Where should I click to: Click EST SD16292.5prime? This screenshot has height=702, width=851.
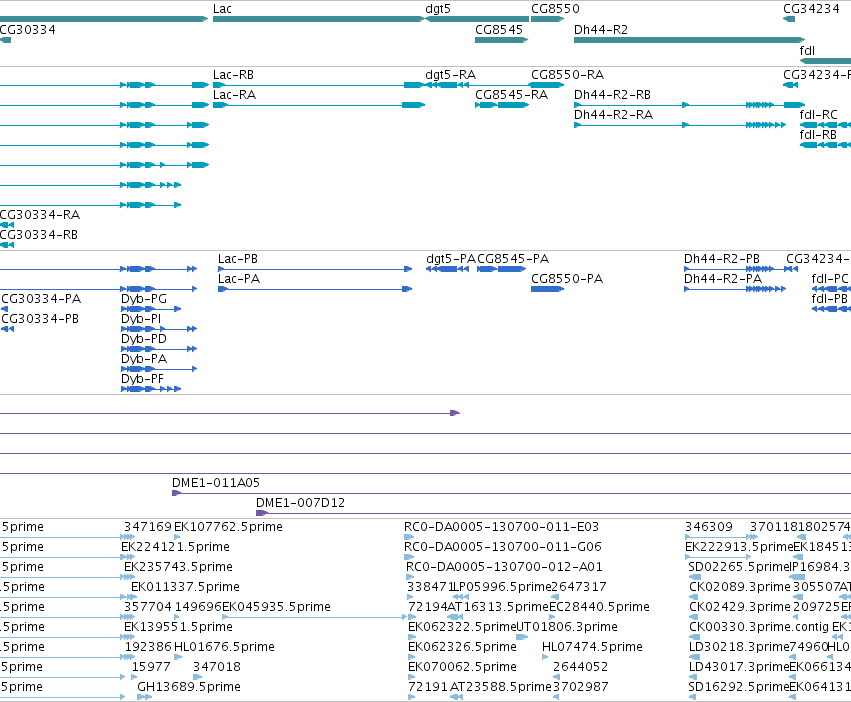tap(739, 687)
